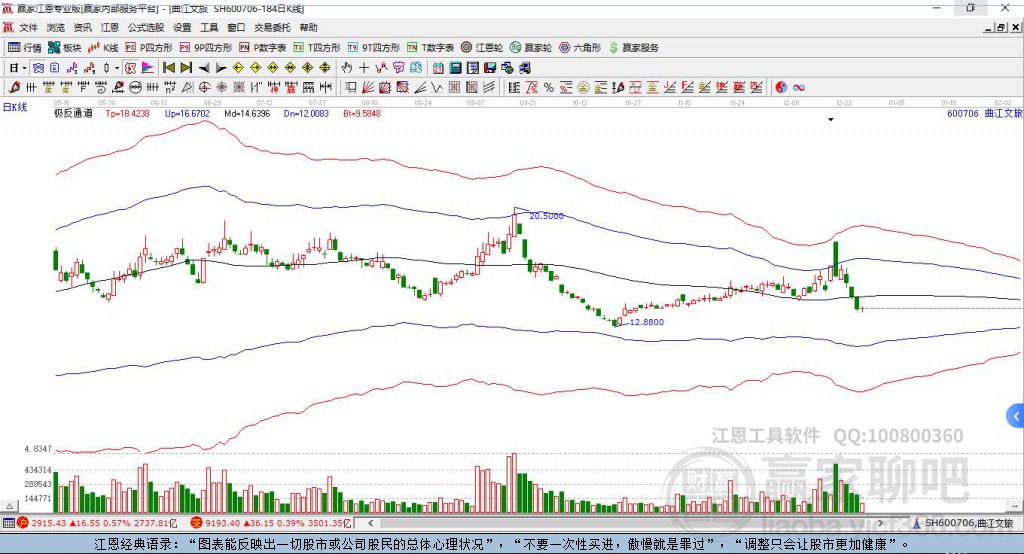Viewport: 1024px width, 554px height.
Task: Select the hand pan tool
Action: coord(347,67)
